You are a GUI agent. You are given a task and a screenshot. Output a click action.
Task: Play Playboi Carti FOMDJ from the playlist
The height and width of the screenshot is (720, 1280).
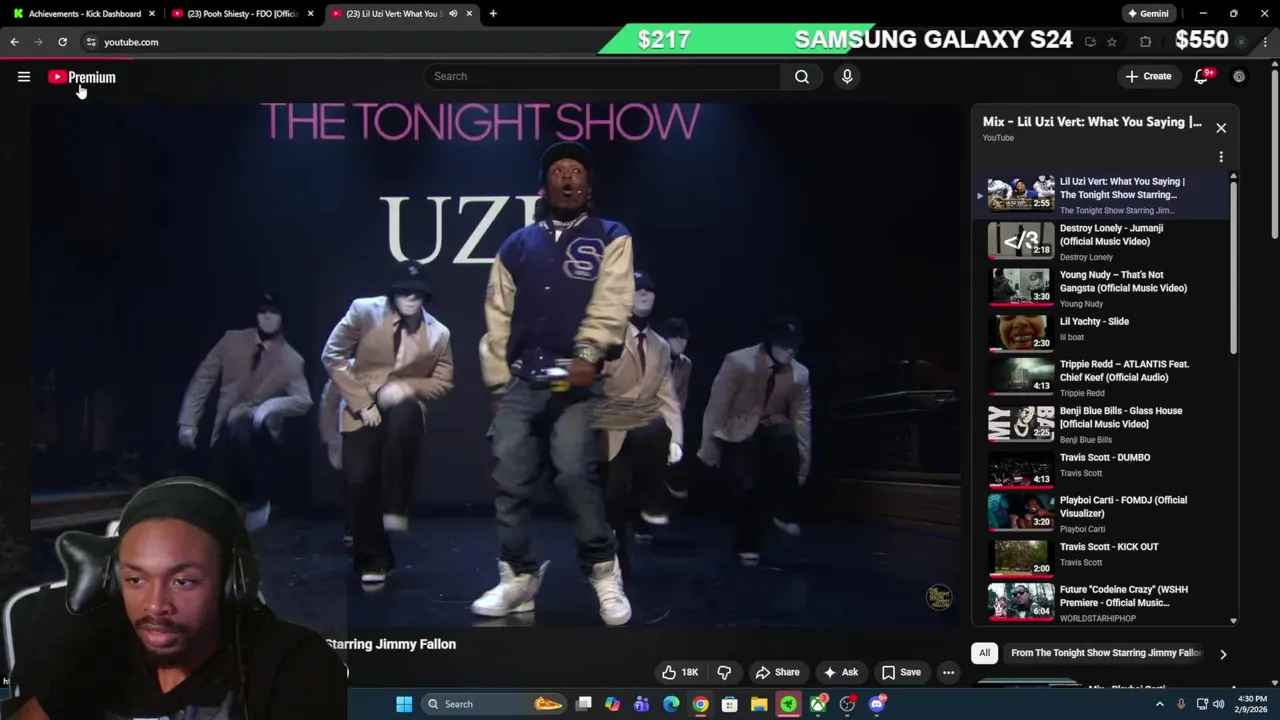click(x=1102, y=513)
